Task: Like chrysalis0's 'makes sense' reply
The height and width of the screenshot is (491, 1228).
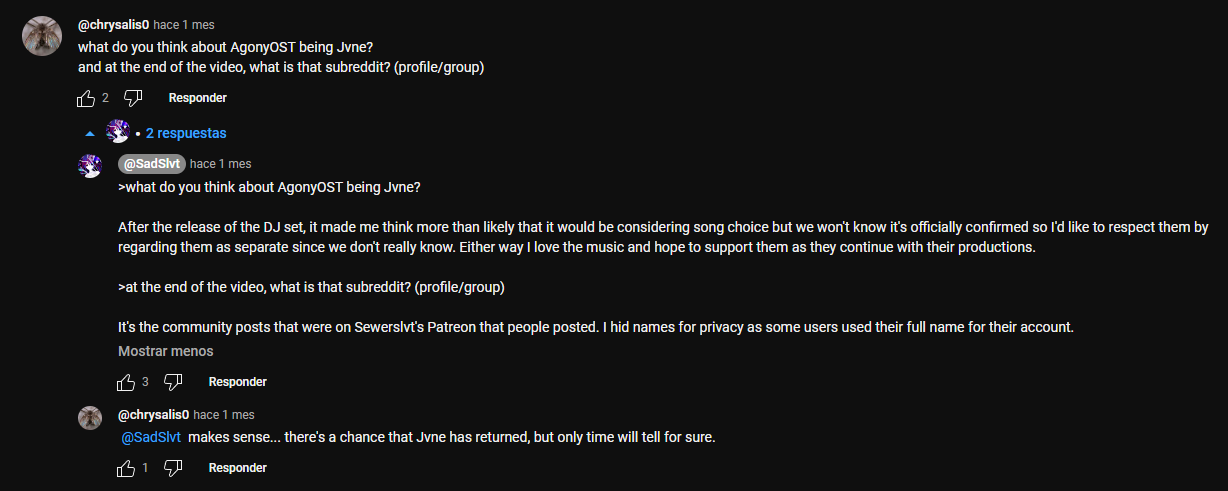Action: pyautogui.click(x=126, y=468)
